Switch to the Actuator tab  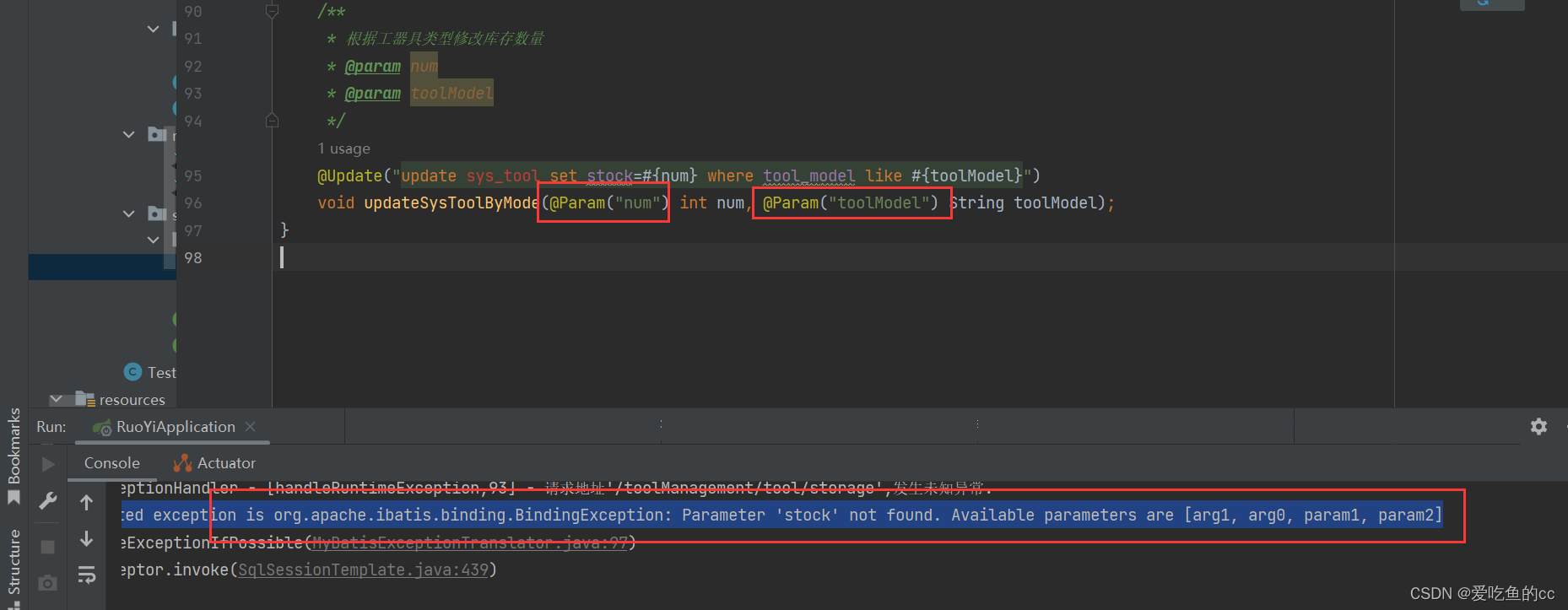click(214, 463)
